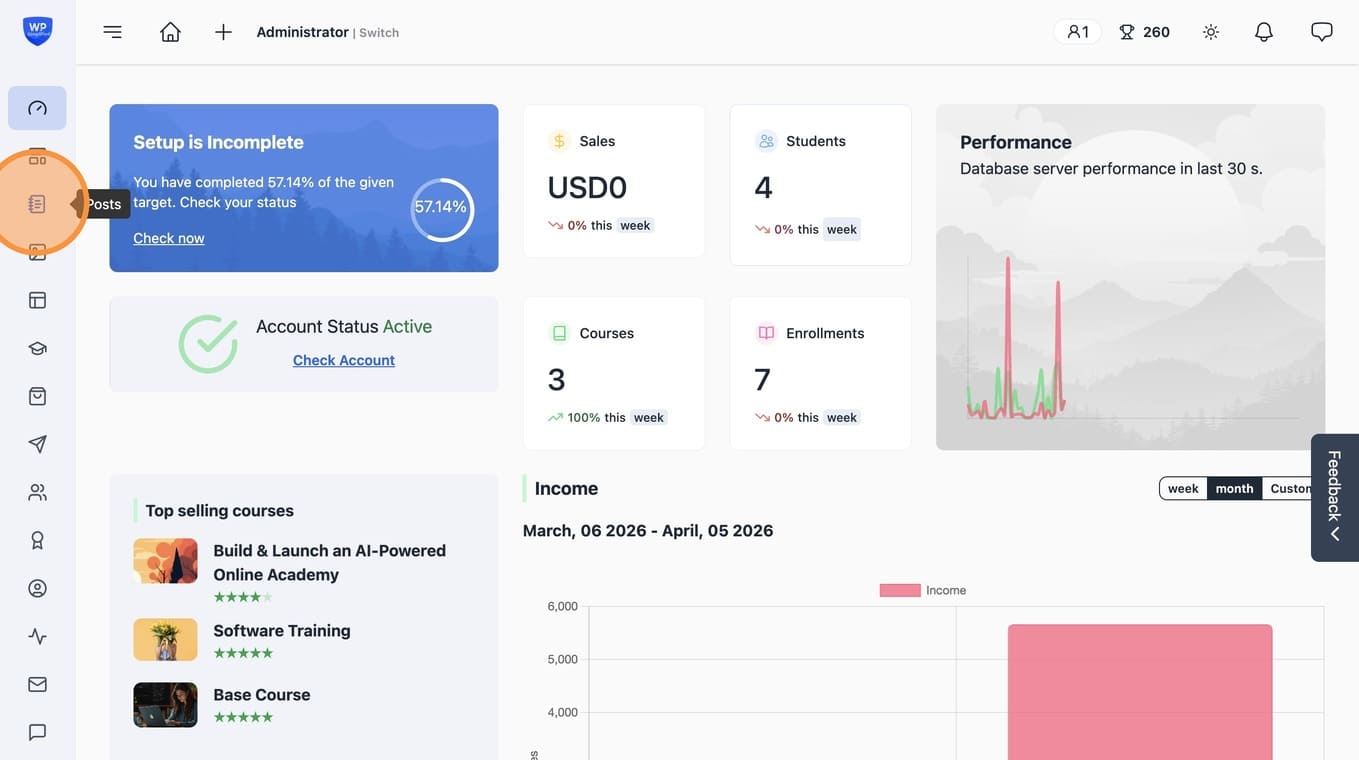Screen dimensions: 1359x760
Task: Click the Switch role link
Action: (379, 33)
